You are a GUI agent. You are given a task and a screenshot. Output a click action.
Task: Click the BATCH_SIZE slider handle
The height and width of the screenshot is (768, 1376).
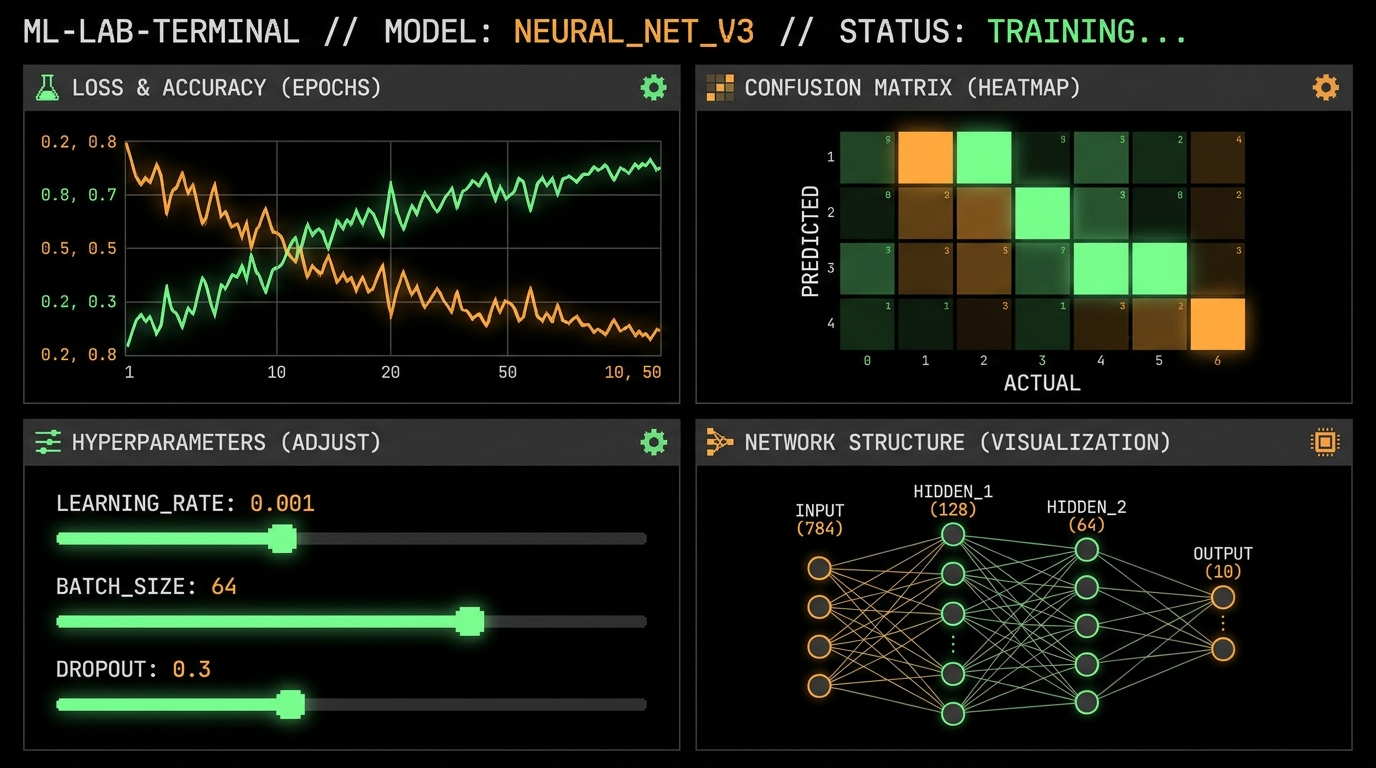470,621
